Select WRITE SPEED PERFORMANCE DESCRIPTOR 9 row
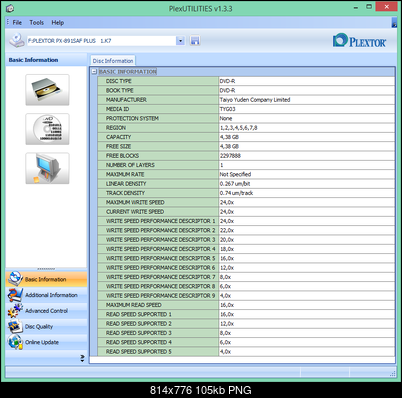402x398 pixels. coord(246,296)
